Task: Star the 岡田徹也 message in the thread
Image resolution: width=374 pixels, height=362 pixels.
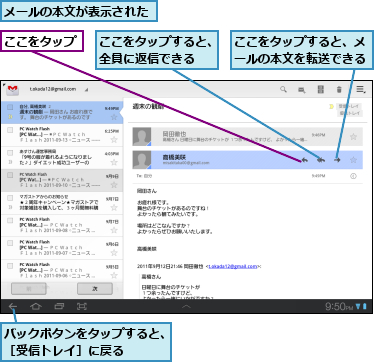Action: [x=353, y=137]
